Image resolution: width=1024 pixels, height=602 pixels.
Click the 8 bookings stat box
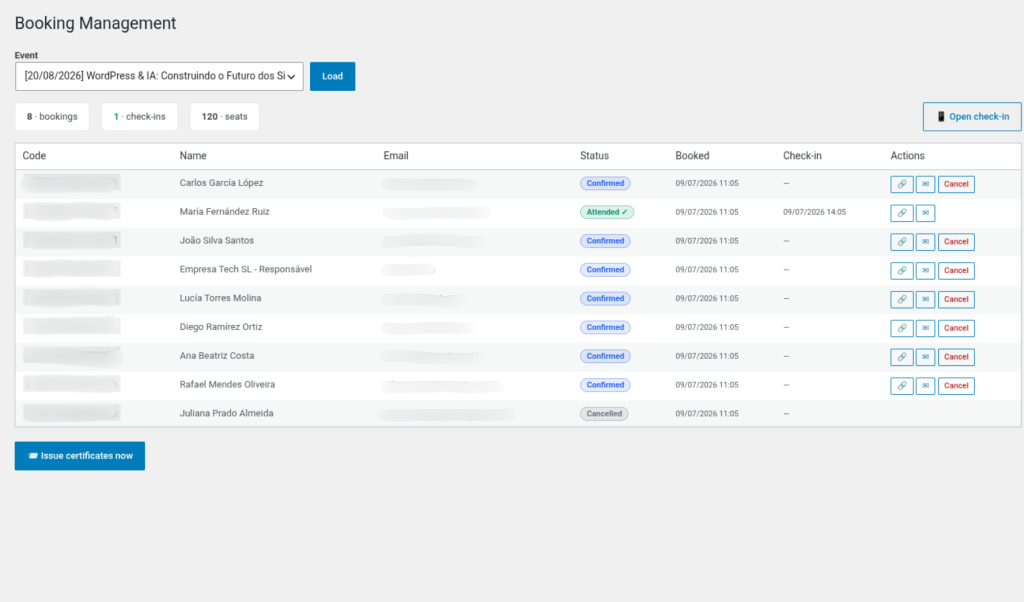click(52, 117)
